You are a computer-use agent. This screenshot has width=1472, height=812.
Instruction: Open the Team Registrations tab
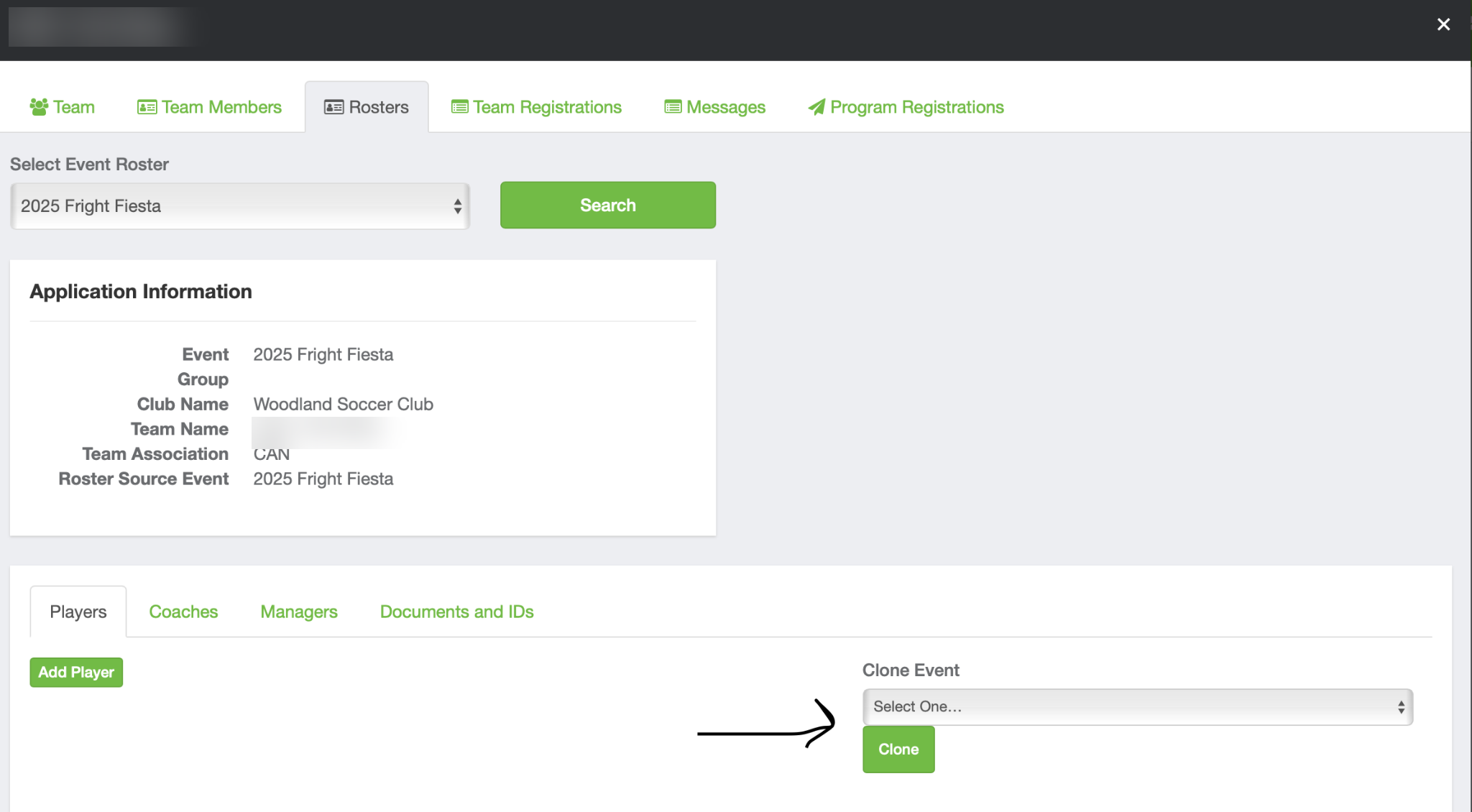(536, 107)
